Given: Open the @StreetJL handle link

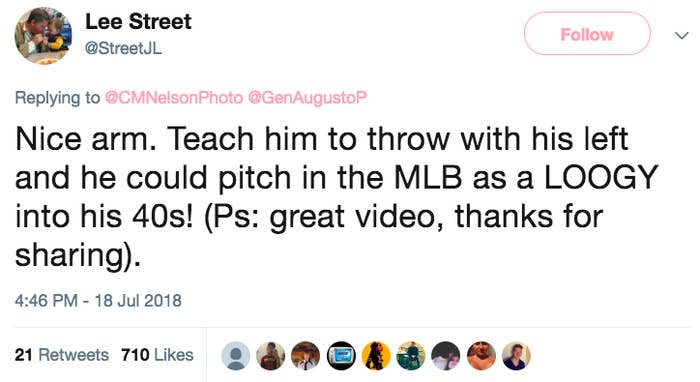Looking at the screenshot, I should [x=123, y=48].
